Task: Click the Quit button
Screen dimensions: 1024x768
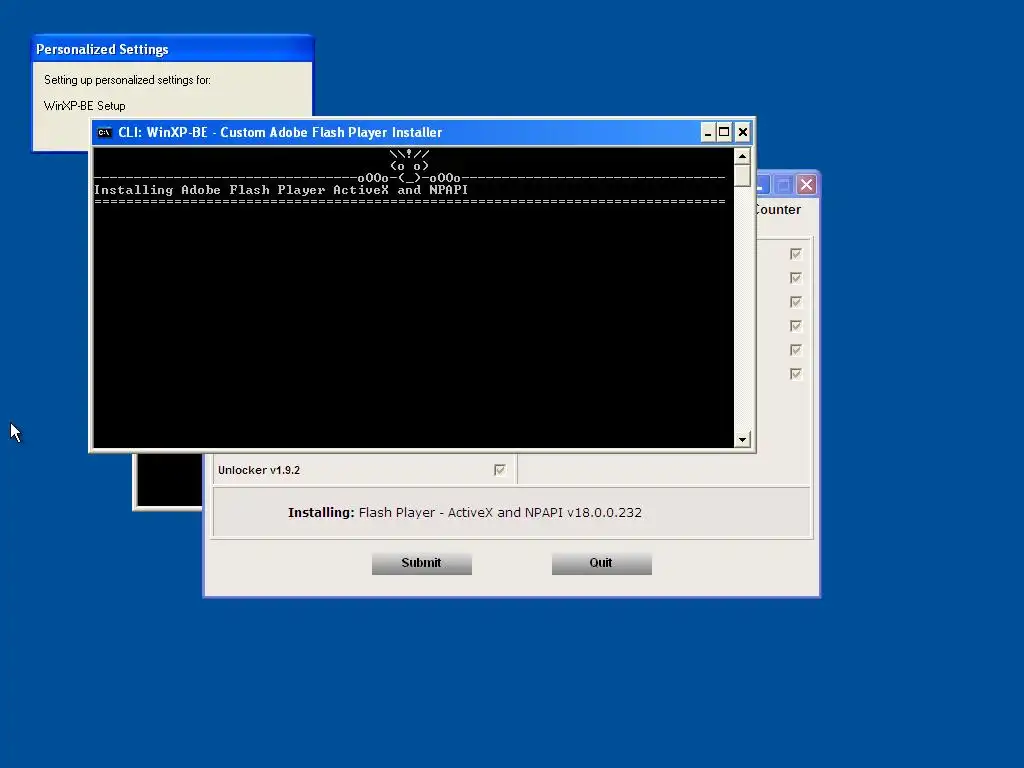Action: pos(601,563)
